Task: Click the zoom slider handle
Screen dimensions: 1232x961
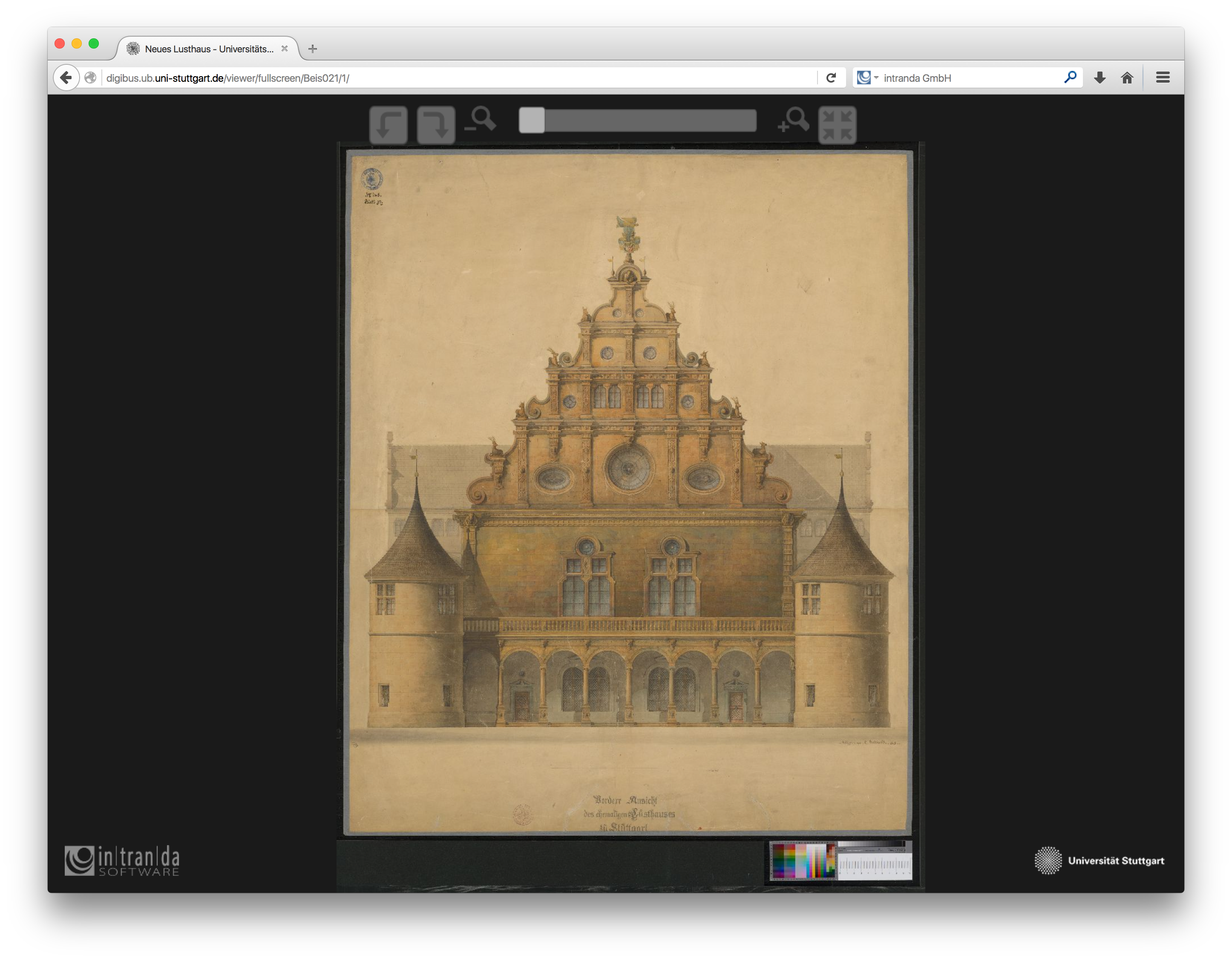Action: tap(531, 120)
